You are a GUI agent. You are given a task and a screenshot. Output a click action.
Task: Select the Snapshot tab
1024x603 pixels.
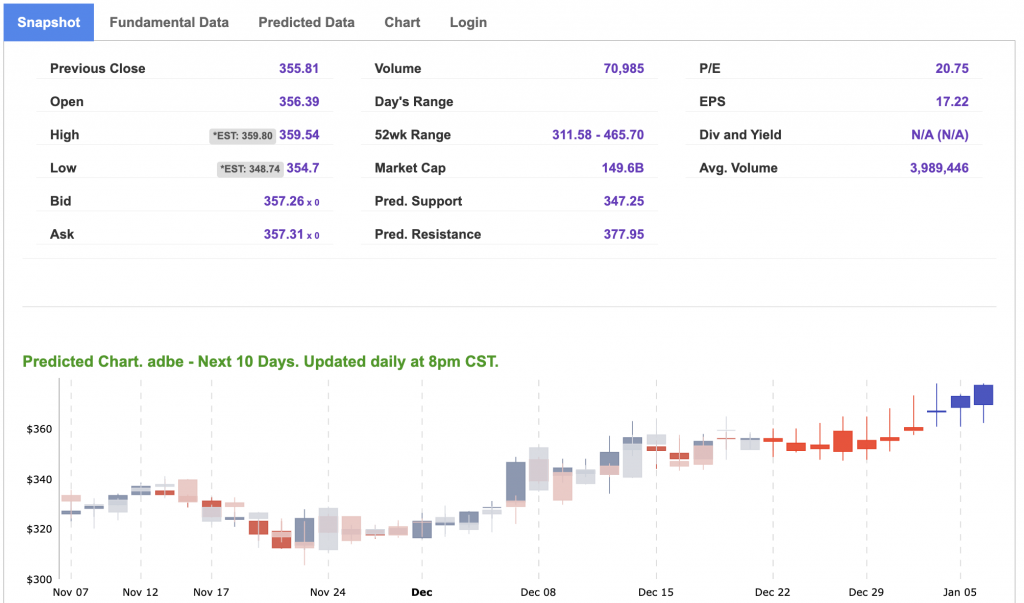pos(49,22)
